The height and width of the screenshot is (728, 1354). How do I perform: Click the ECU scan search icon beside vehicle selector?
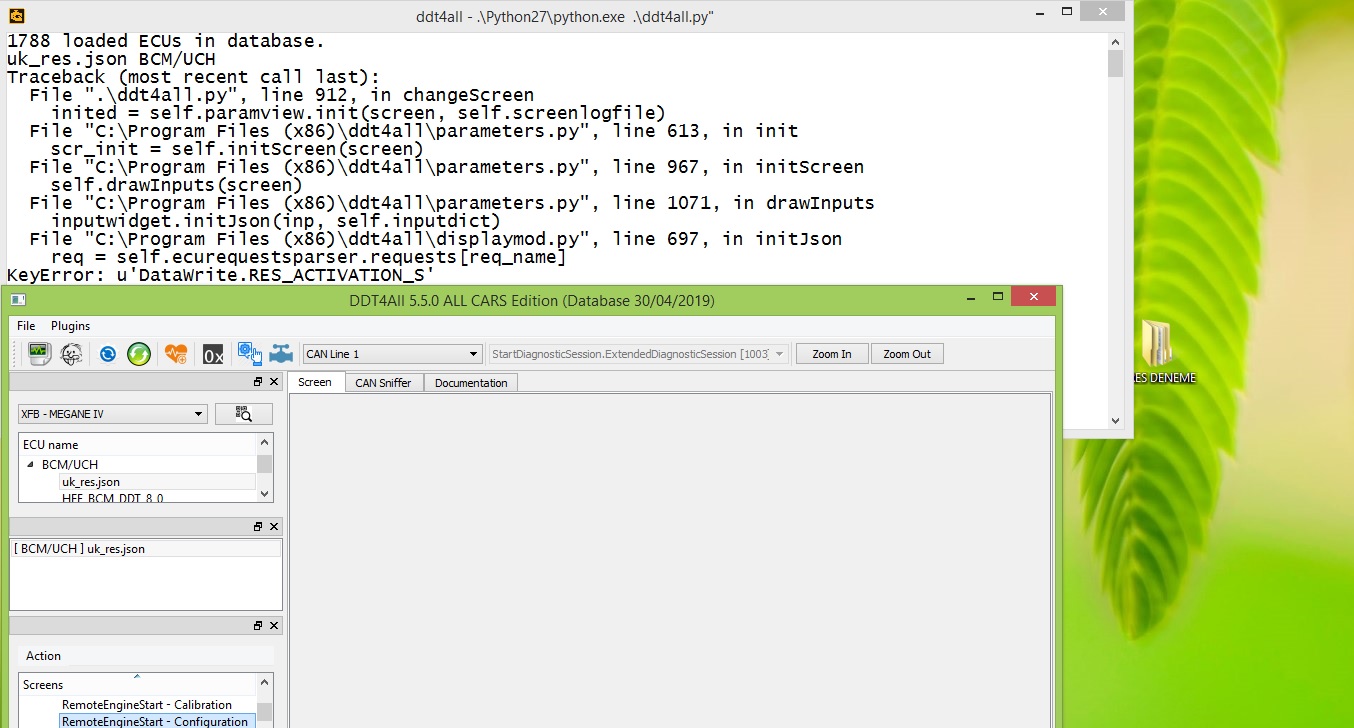[x=244, y=412]
